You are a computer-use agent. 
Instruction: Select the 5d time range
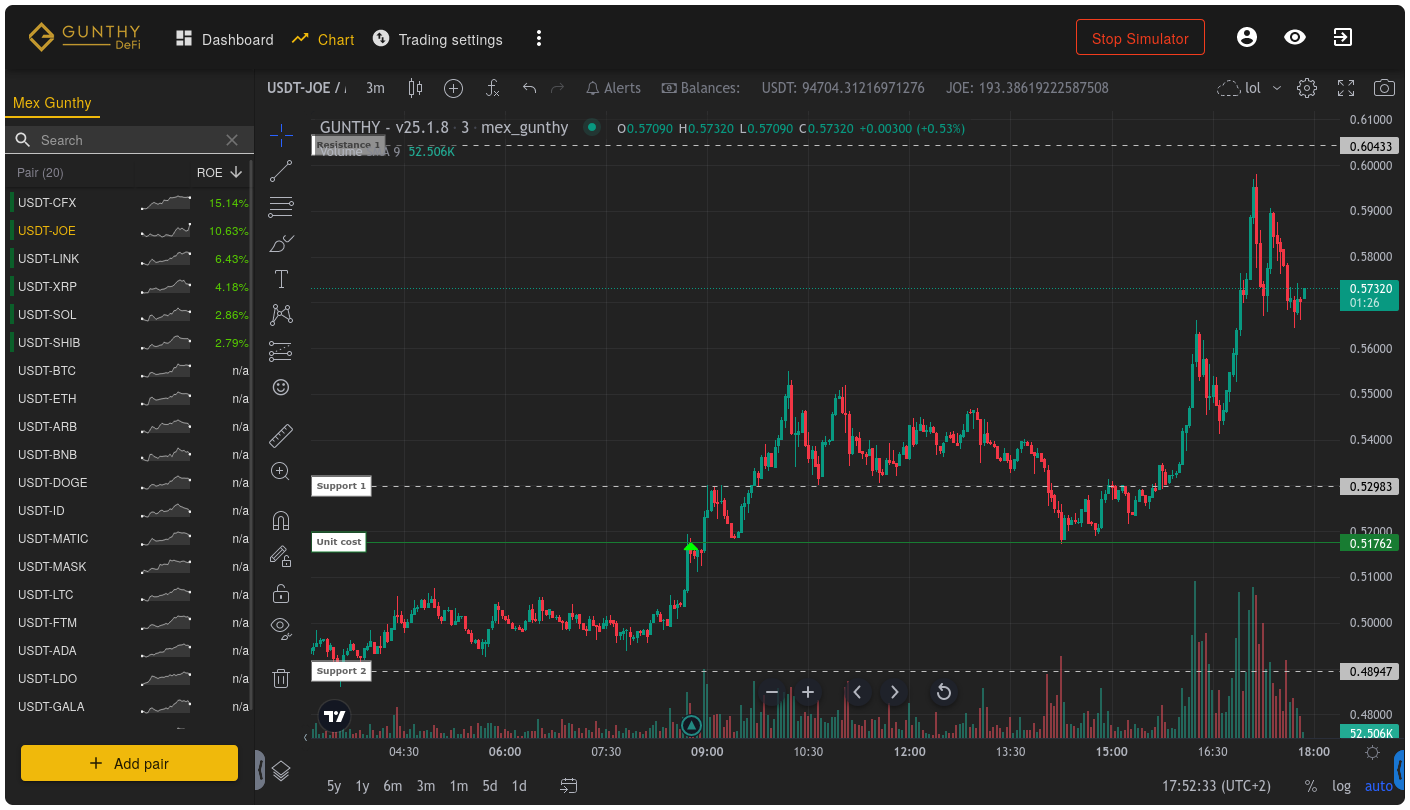coord(490,786)
